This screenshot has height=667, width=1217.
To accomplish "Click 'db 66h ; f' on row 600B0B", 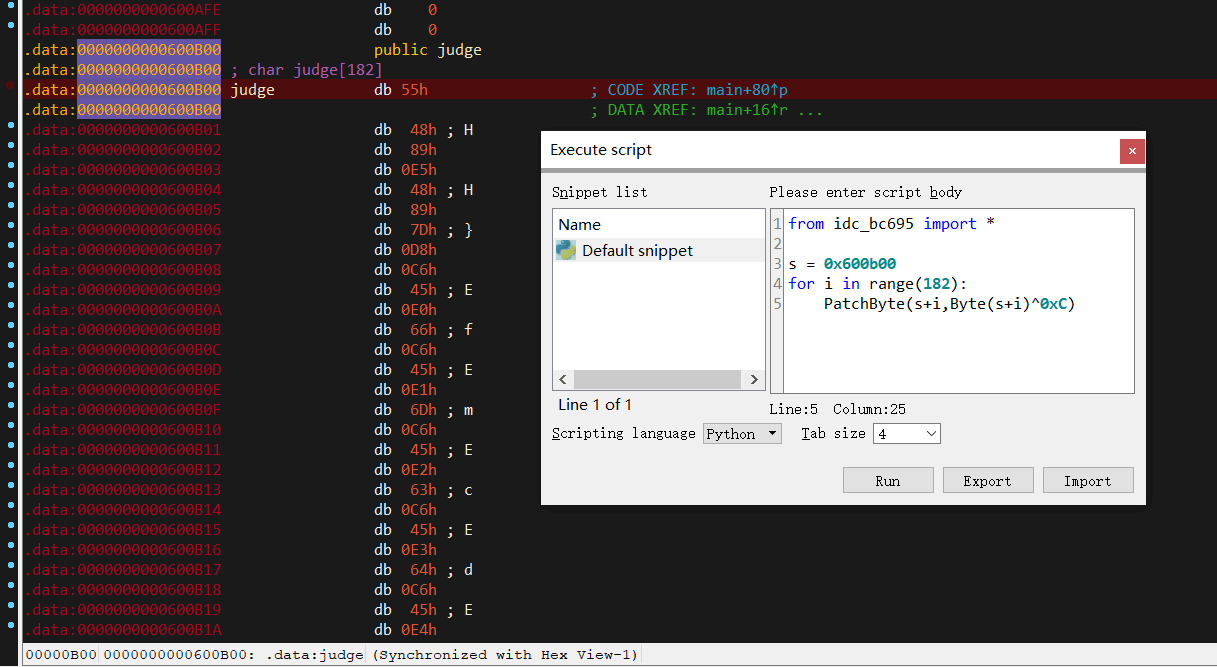I will (x=424, y=330).
